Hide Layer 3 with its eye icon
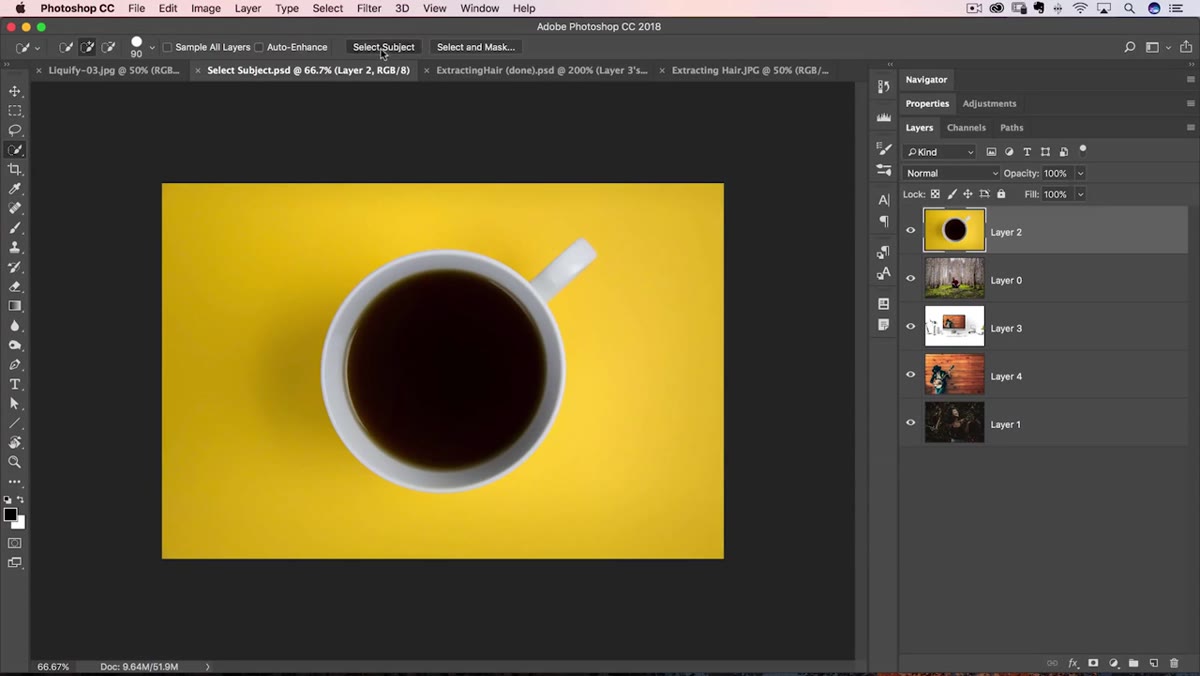This screenshot has height=676, width=1200. click(911, 327)
